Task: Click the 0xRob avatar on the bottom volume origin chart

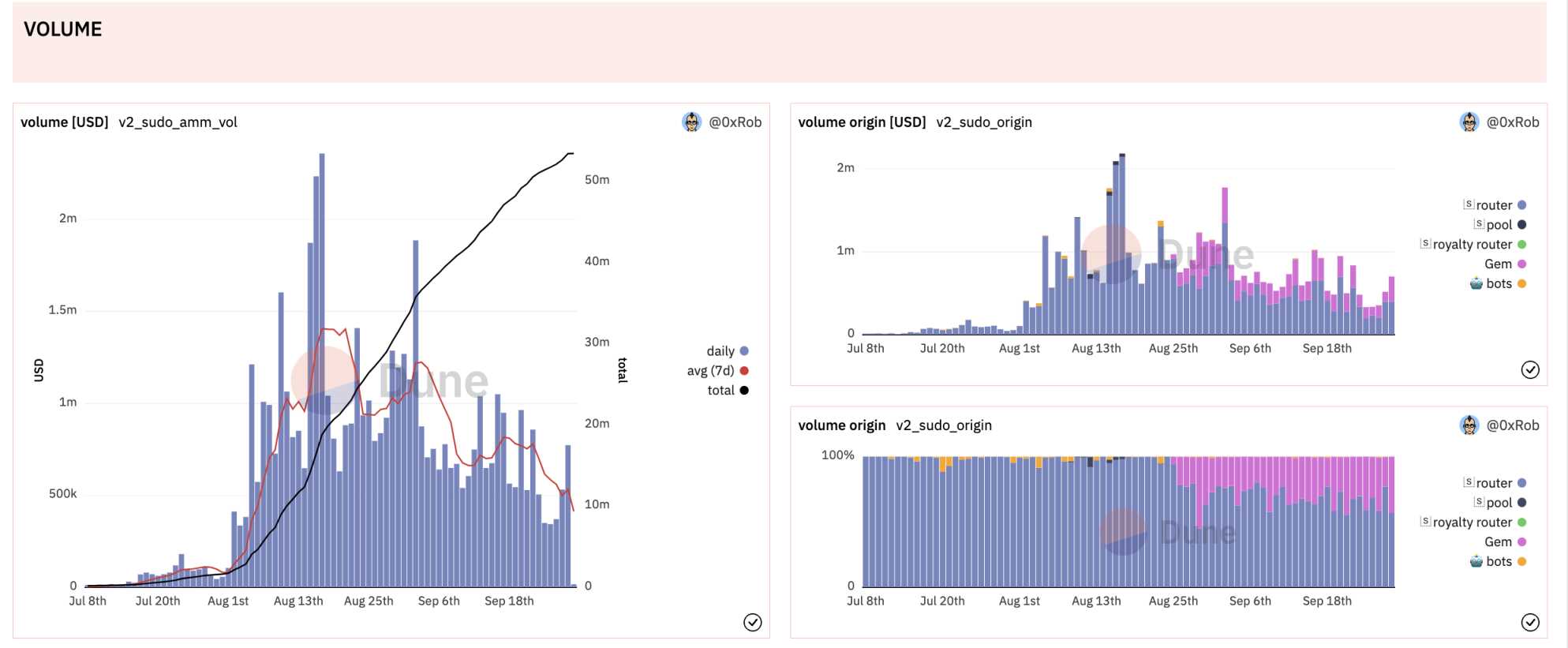Action: click(x=1469, y=425)
